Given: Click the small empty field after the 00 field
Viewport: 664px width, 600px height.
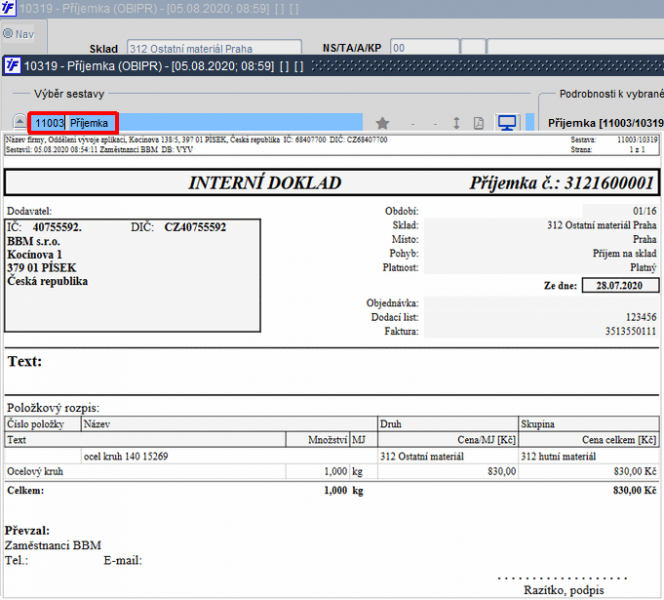Looking at the screenshot, I should (473, 47).
